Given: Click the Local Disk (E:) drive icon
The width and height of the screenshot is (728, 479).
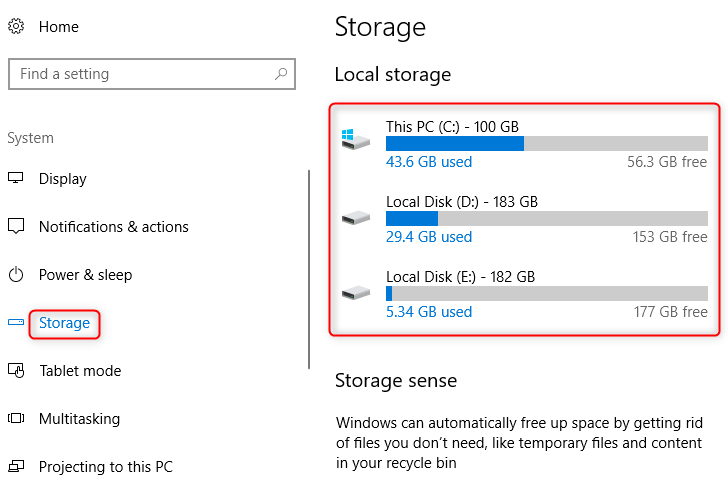Looking at the screenshot, I should click(x=354, y=293).
